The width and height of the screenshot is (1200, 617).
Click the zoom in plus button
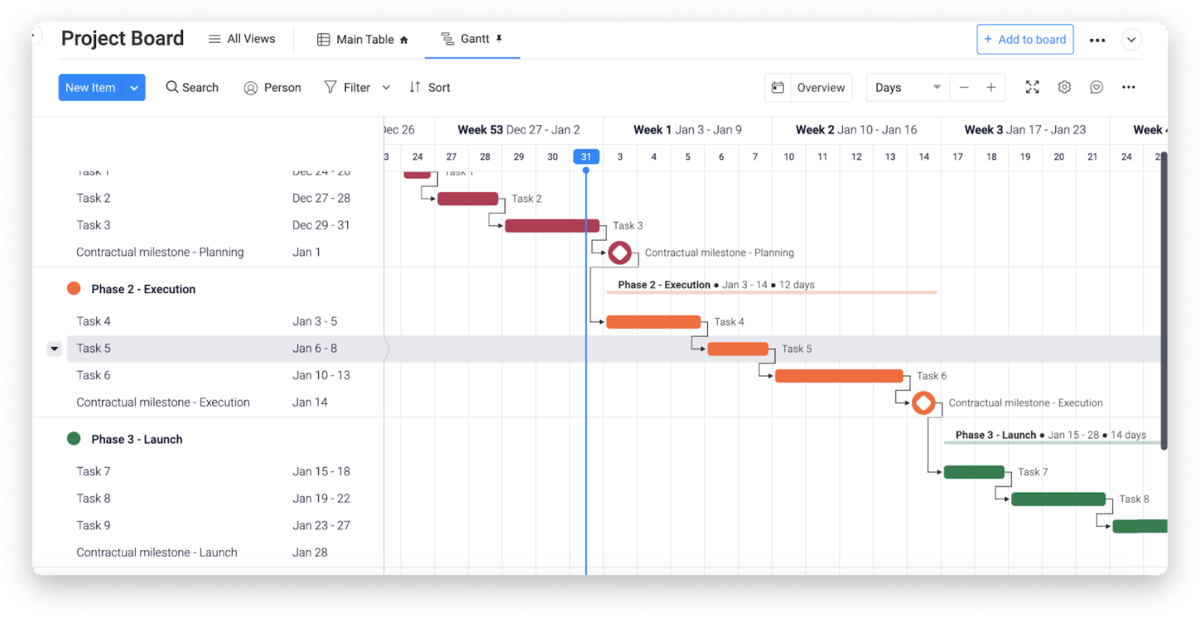(x=991, y=88)
